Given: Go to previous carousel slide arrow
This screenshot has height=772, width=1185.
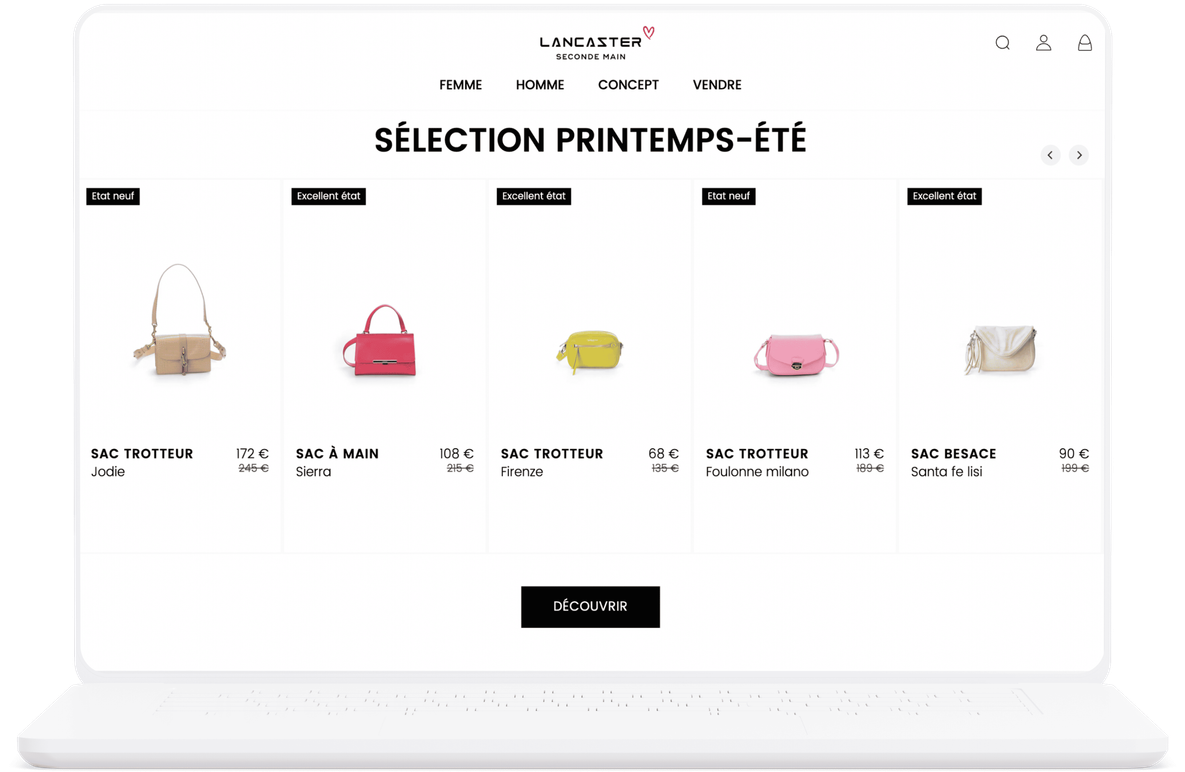Looking at the screenshot, I should click(x=1050, y=155).
